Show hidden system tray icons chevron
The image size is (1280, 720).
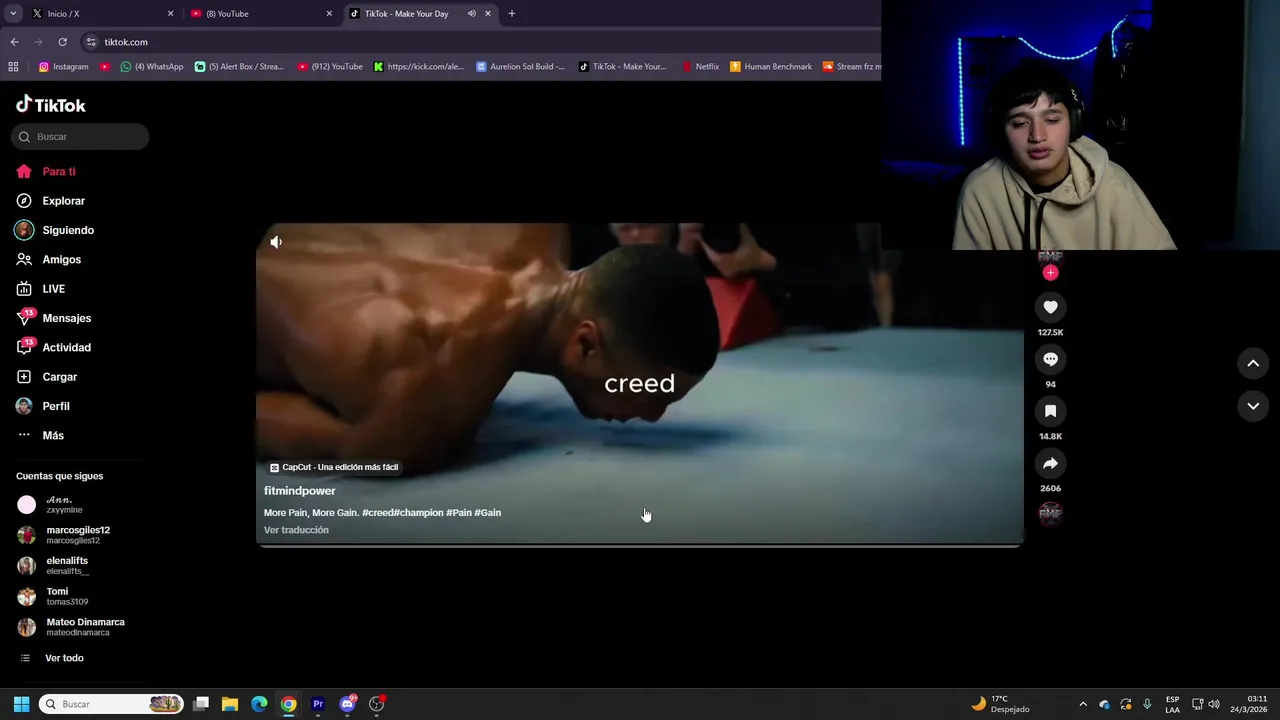pos(1082,704)
